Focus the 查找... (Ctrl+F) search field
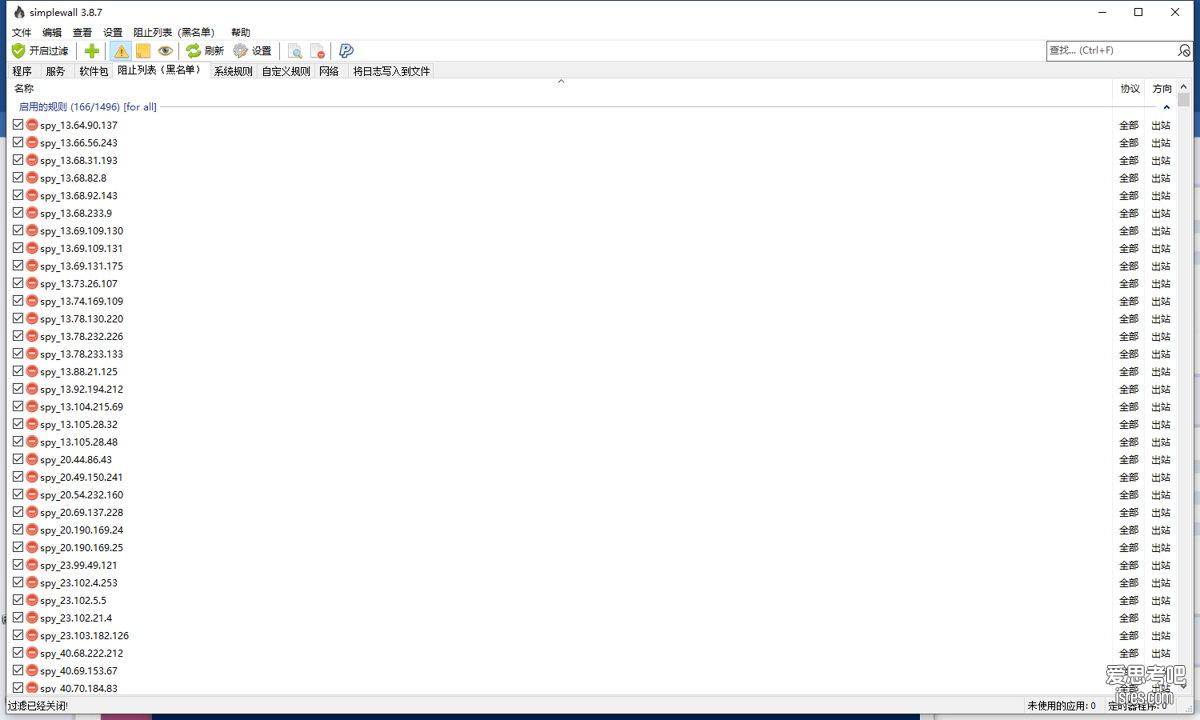1200x720 pixels. (x=1111, y=50)
